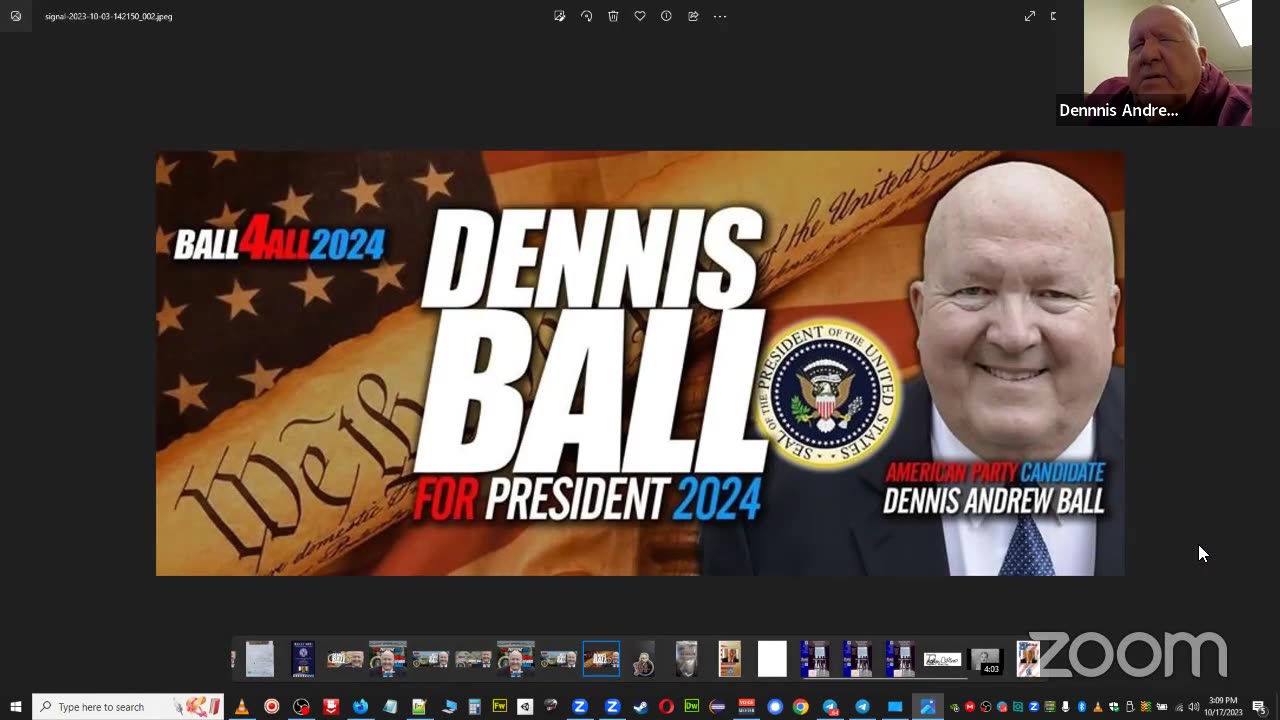Viewport: 1280px width, 720px height.
Task: Open the dark blue poster thumbnail
Action: point(303,659)
